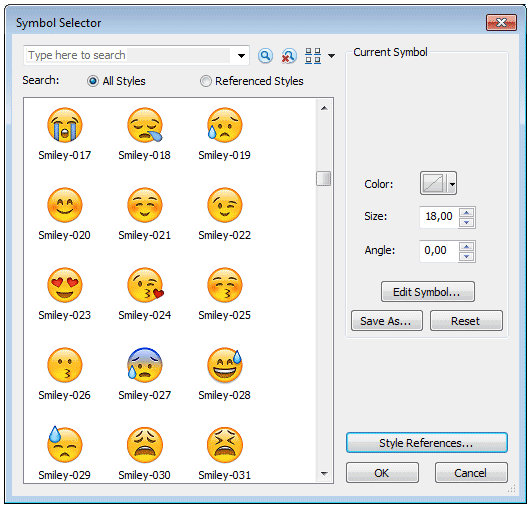Open the search box dropdown arrow
530x506 pixels.
click(241, 56)
